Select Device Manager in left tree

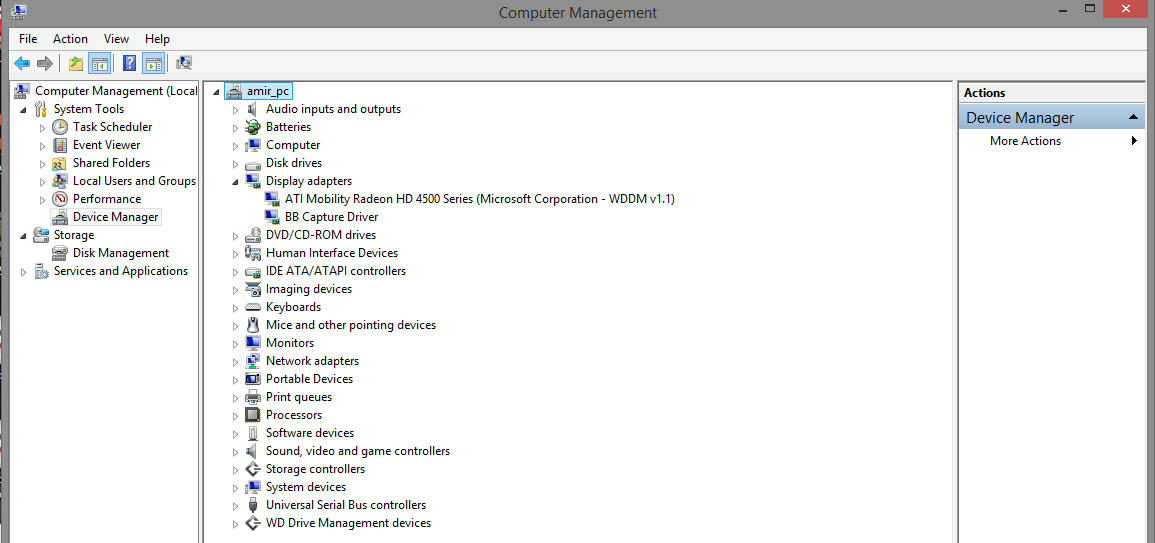pos(115,217)
